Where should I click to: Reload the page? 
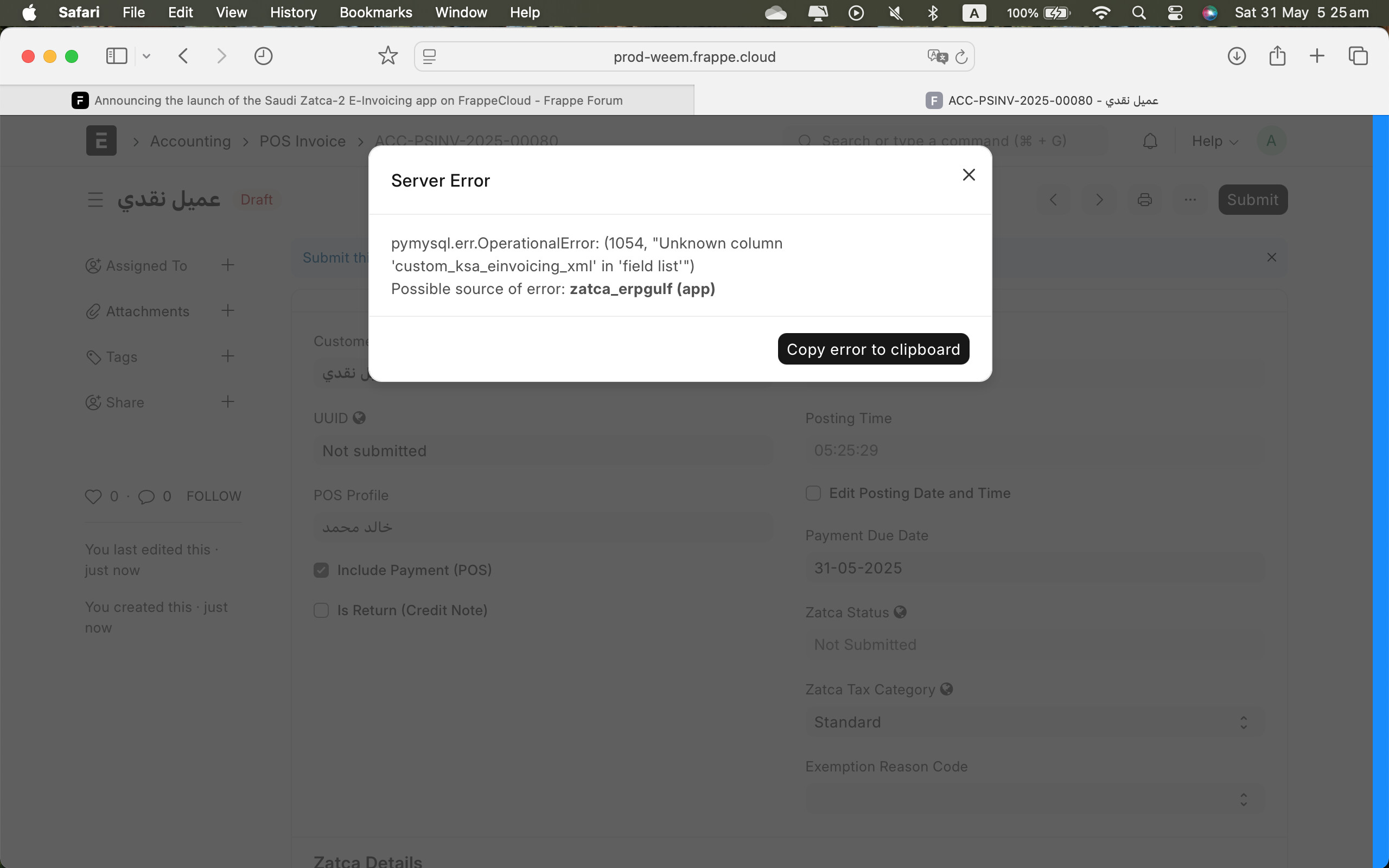(961, 56)
